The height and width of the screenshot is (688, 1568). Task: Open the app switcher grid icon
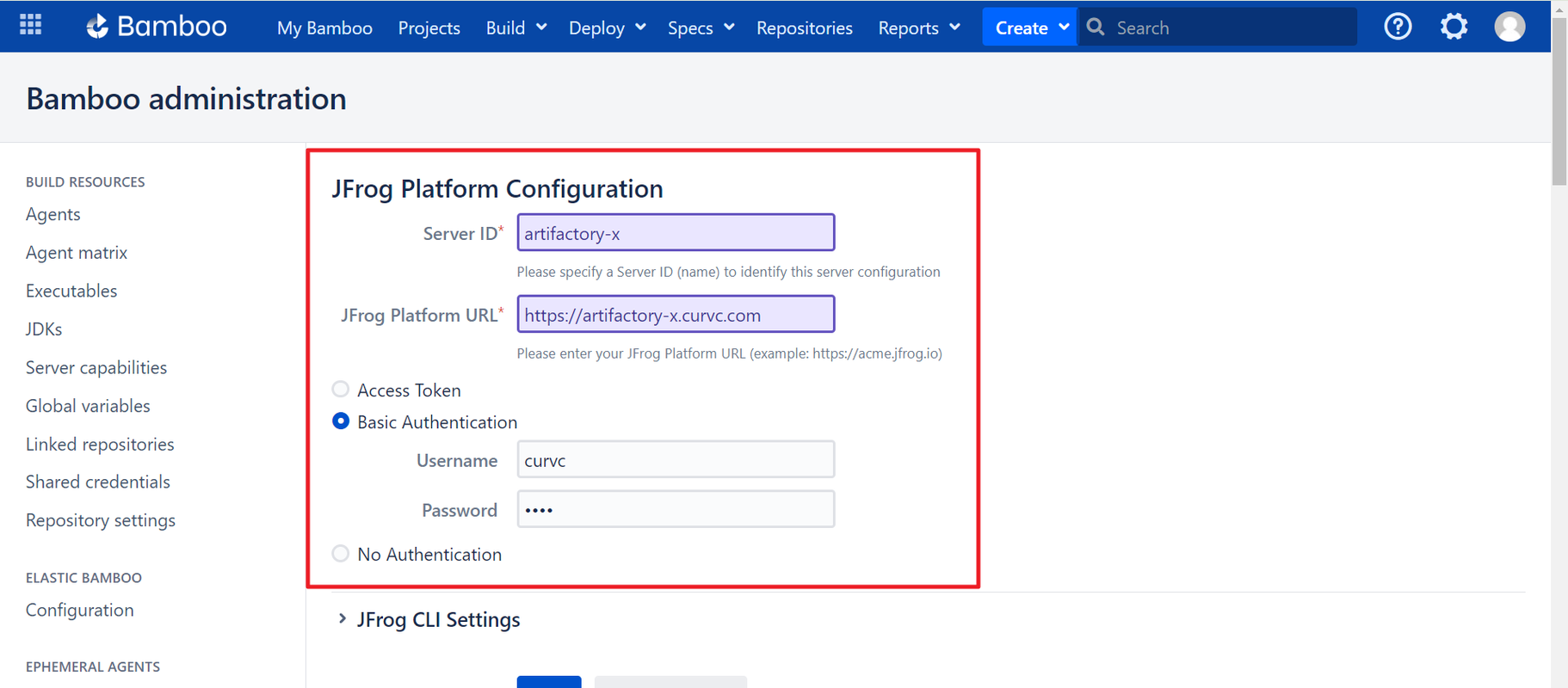pyautogui.click(x=31, y=25)
